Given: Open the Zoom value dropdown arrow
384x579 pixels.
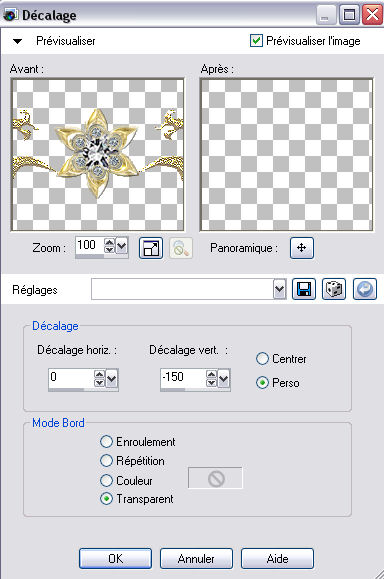Looking at the screenshot, I should tap(122, 246).
